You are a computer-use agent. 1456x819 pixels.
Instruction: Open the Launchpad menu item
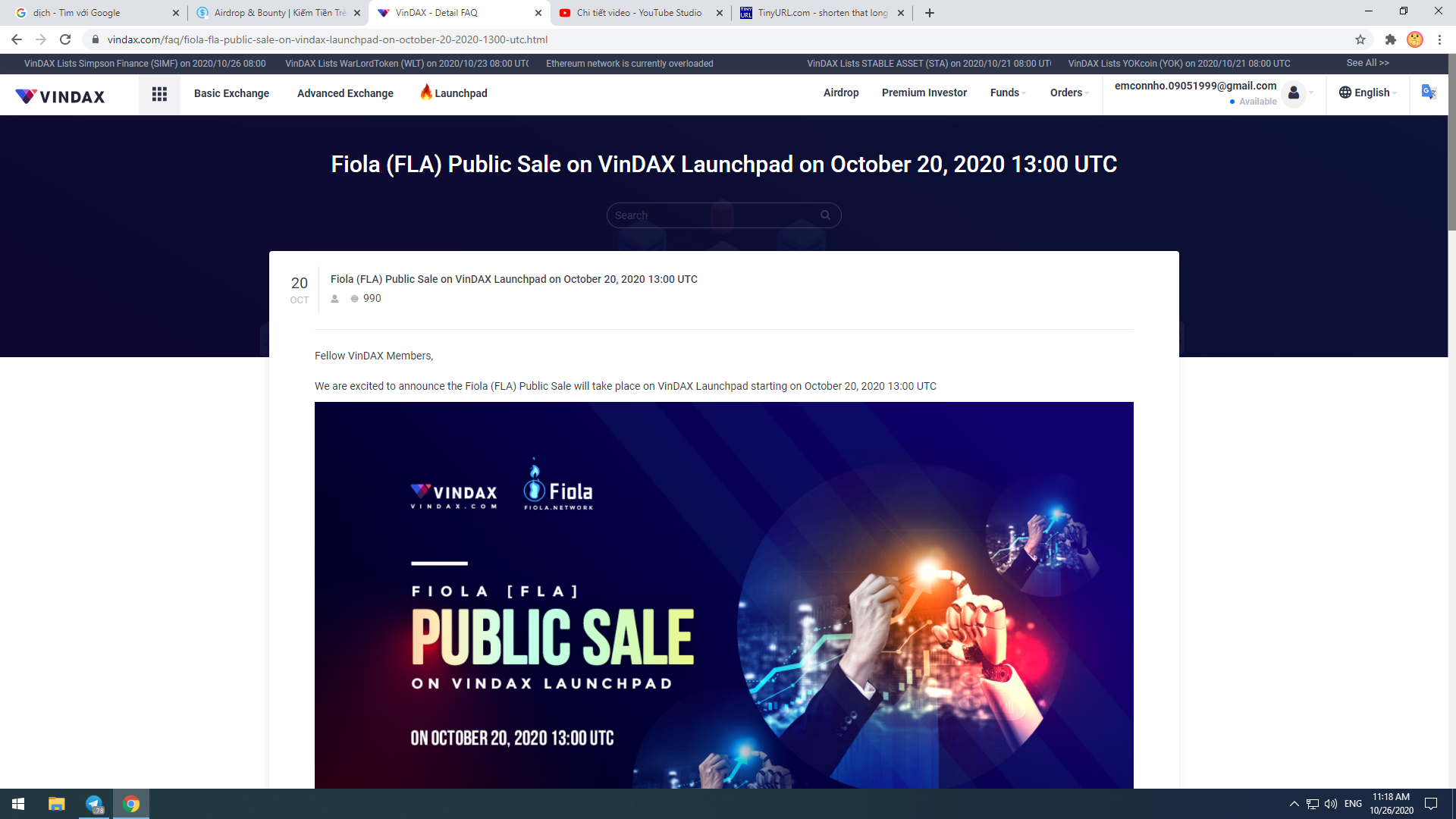[x=453, y=93]
